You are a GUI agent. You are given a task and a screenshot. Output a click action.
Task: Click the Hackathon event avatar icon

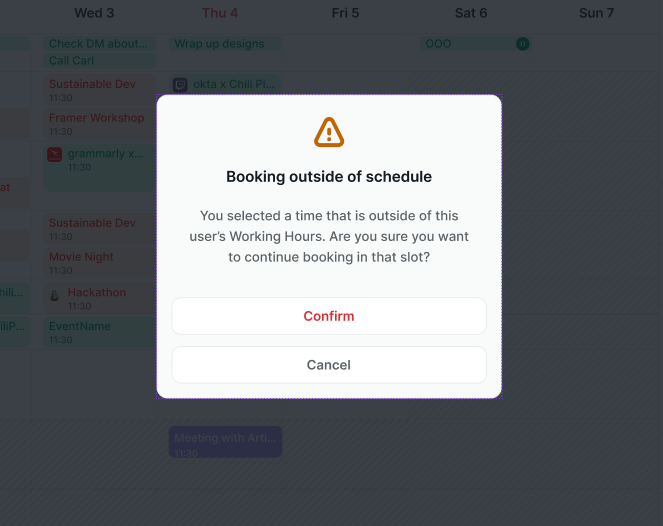tap(55, 294)
